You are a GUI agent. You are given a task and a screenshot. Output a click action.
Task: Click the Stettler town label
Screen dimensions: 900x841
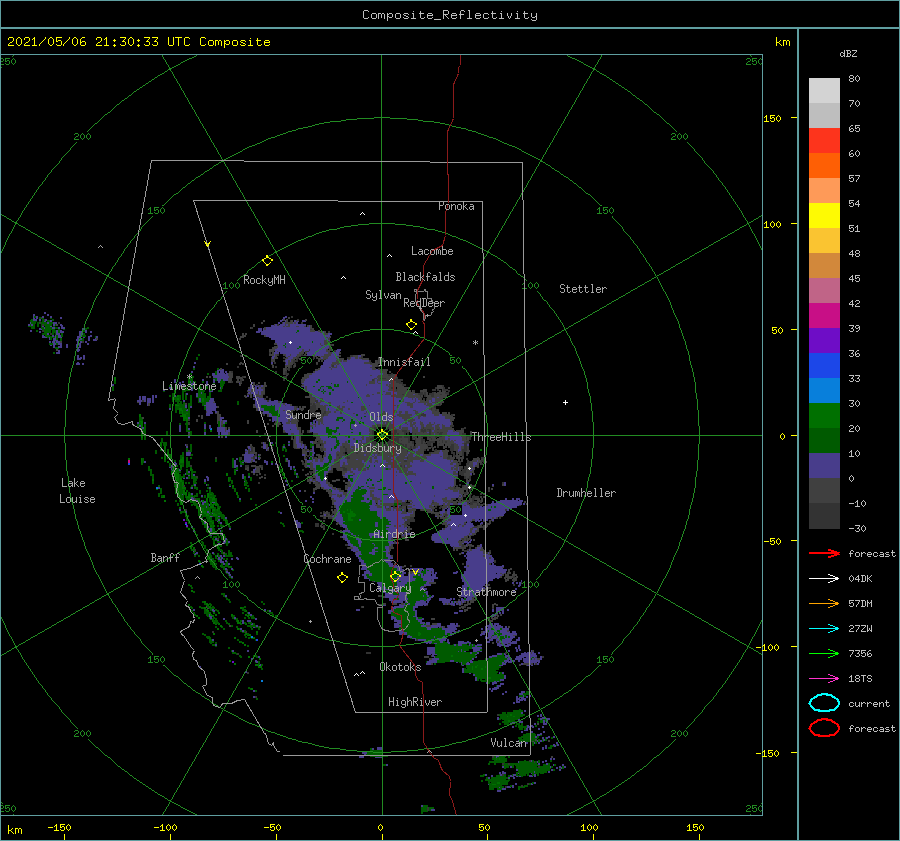coord(583,289)
